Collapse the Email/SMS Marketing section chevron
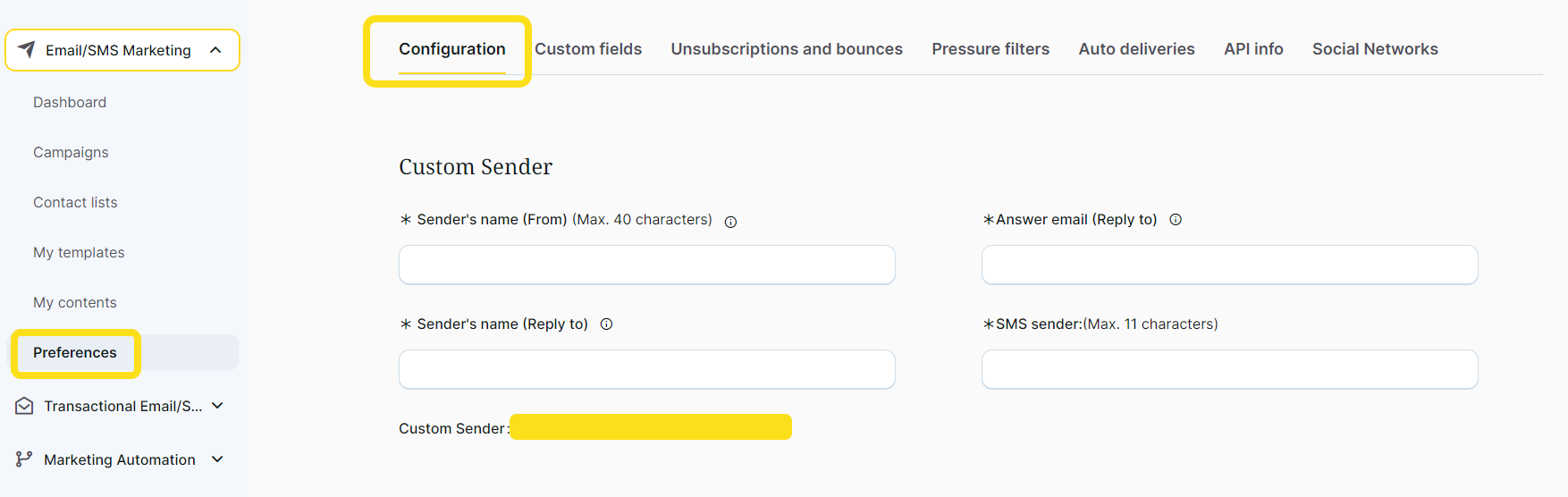The height and width of the screenshot is (497, 1568). [x=215, y=50]
